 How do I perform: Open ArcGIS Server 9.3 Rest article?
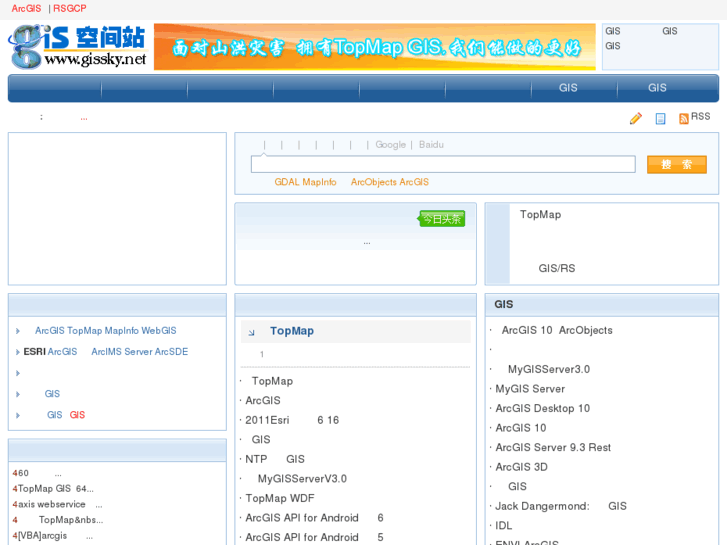553,447
